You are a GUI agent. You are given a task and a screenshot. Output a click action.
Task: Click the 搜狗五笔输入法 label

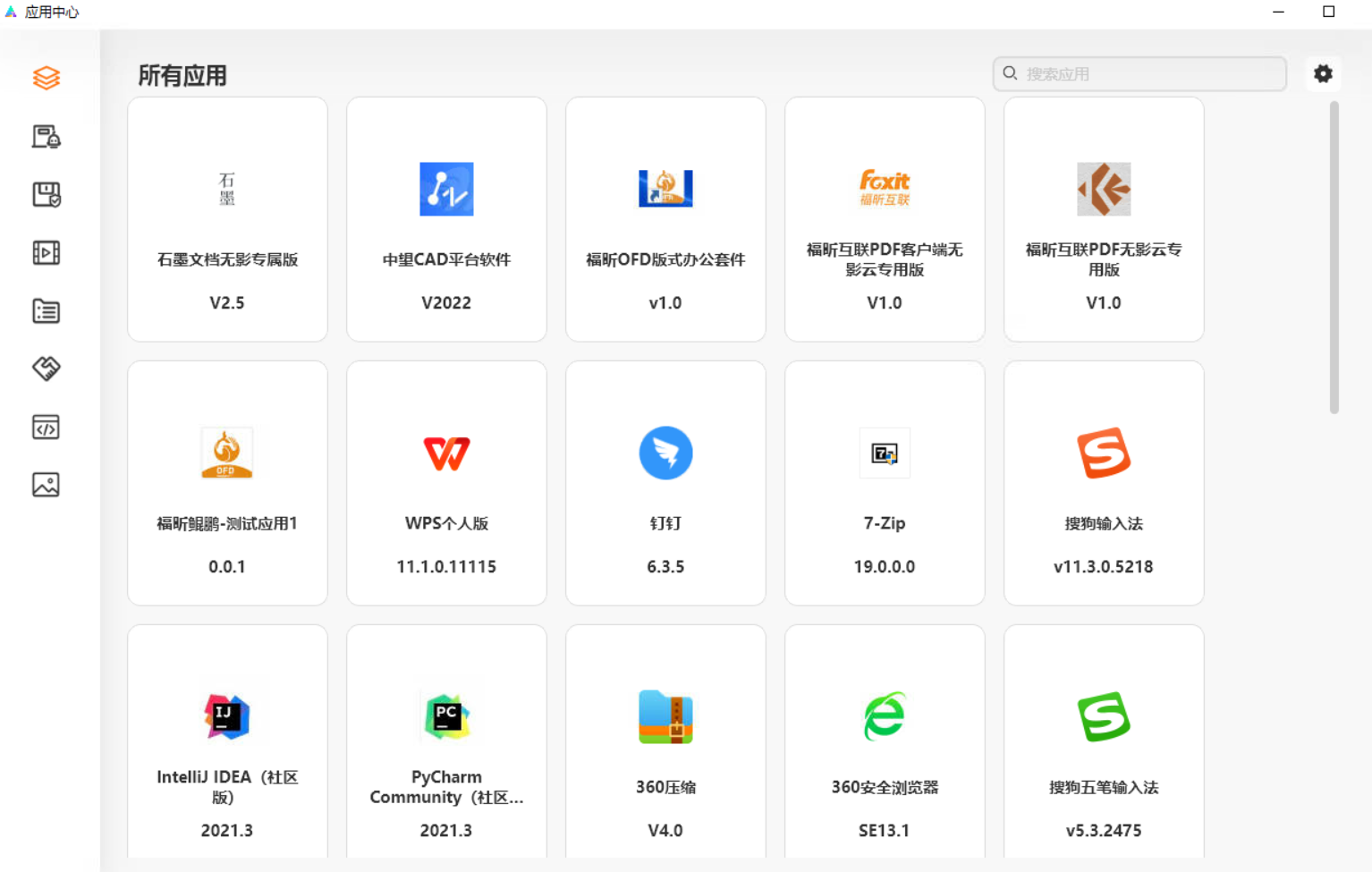[x=1104, y=787]
